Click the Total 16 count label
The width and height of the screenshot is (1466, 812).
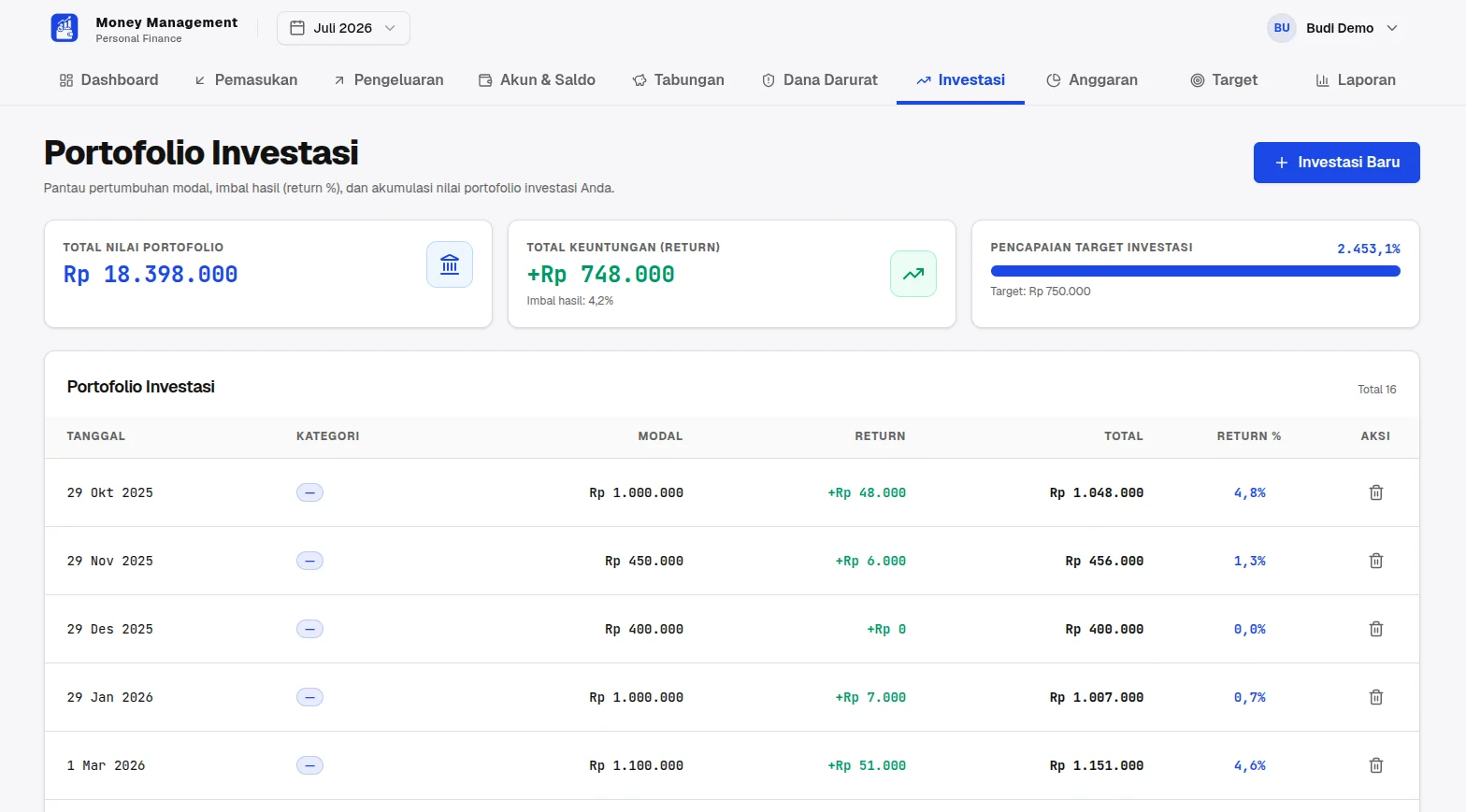1377,390
